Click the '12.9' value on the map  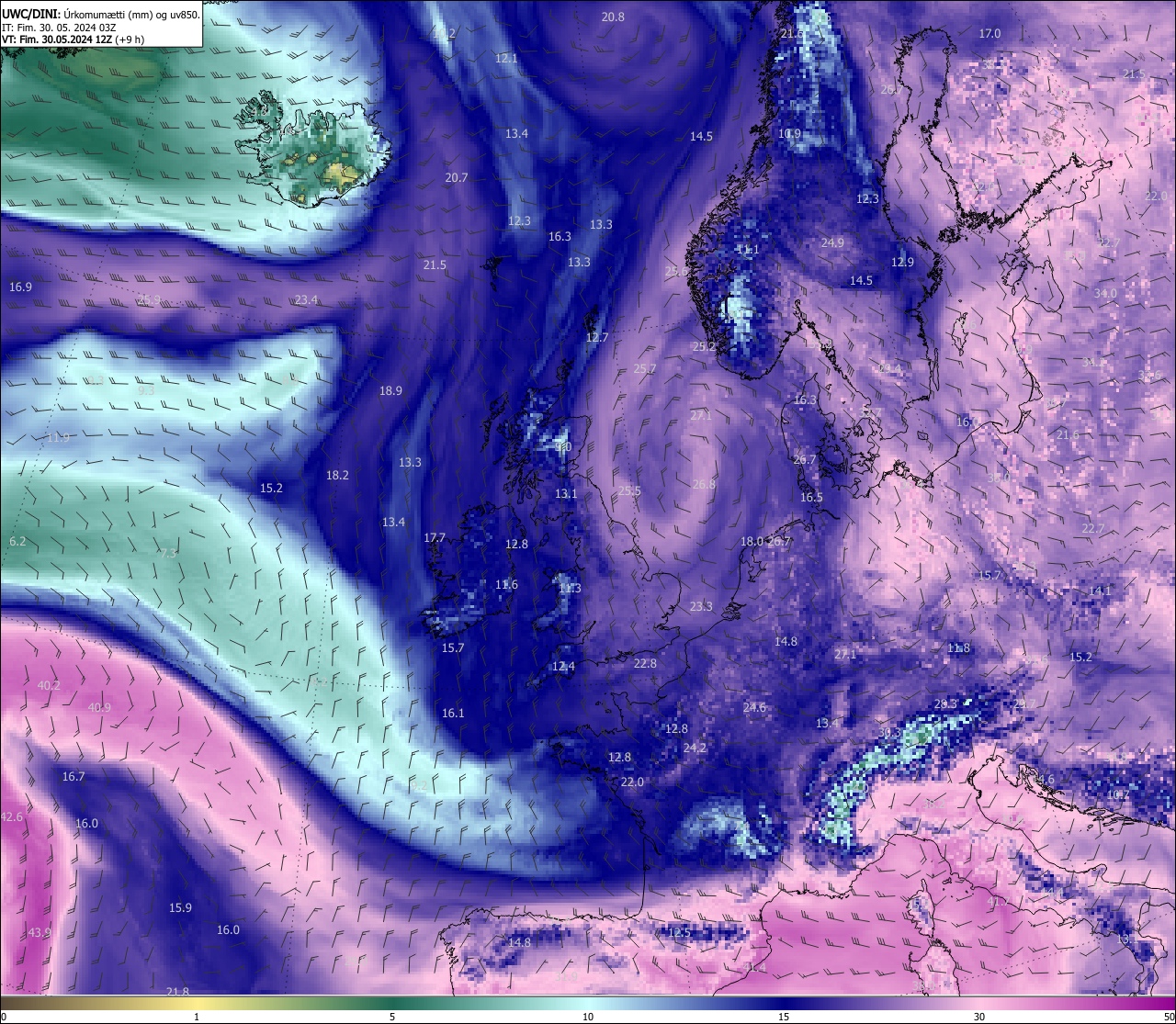pos(903,263)
